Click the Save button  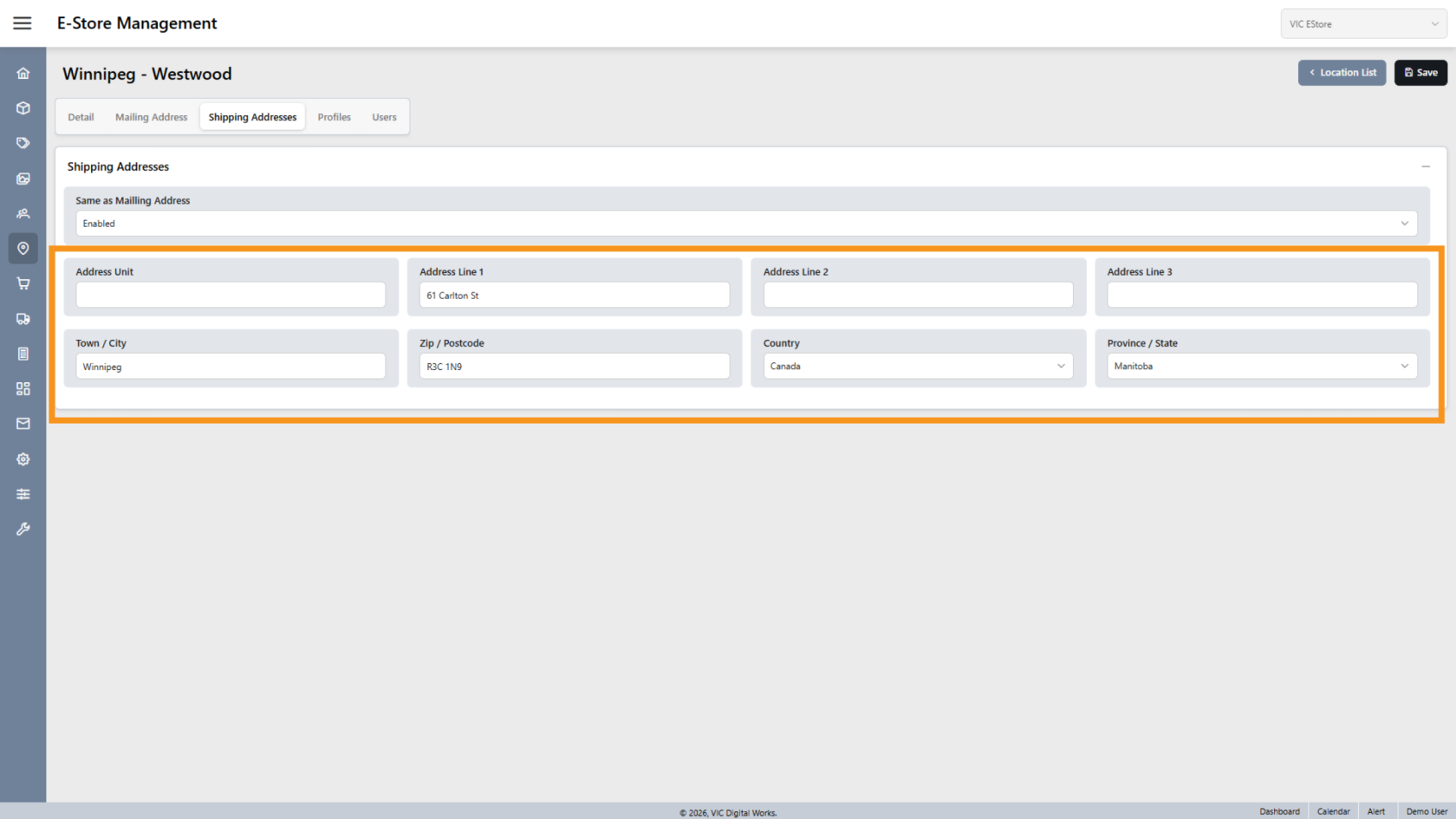coord(1420,73)
